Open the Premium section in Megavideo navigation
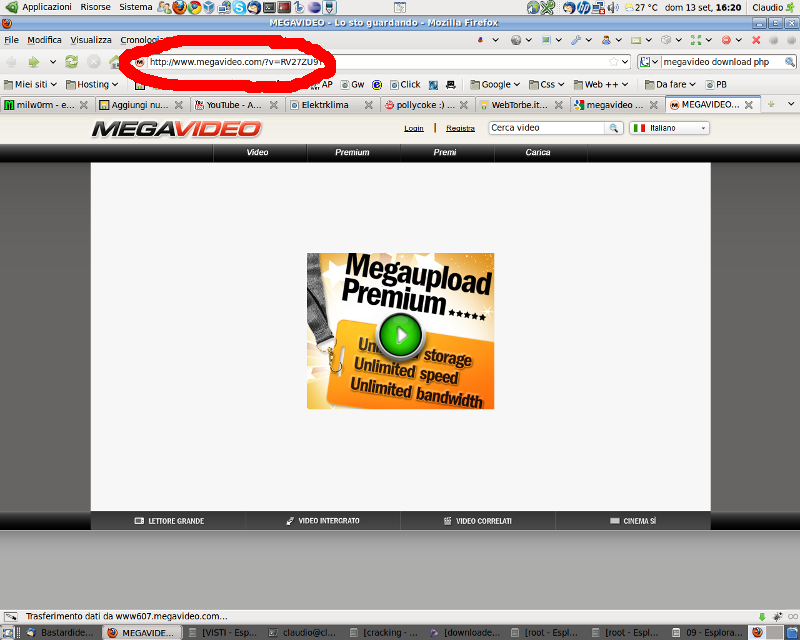This screenshot has height=640, width=800. [x=352, y=152]
